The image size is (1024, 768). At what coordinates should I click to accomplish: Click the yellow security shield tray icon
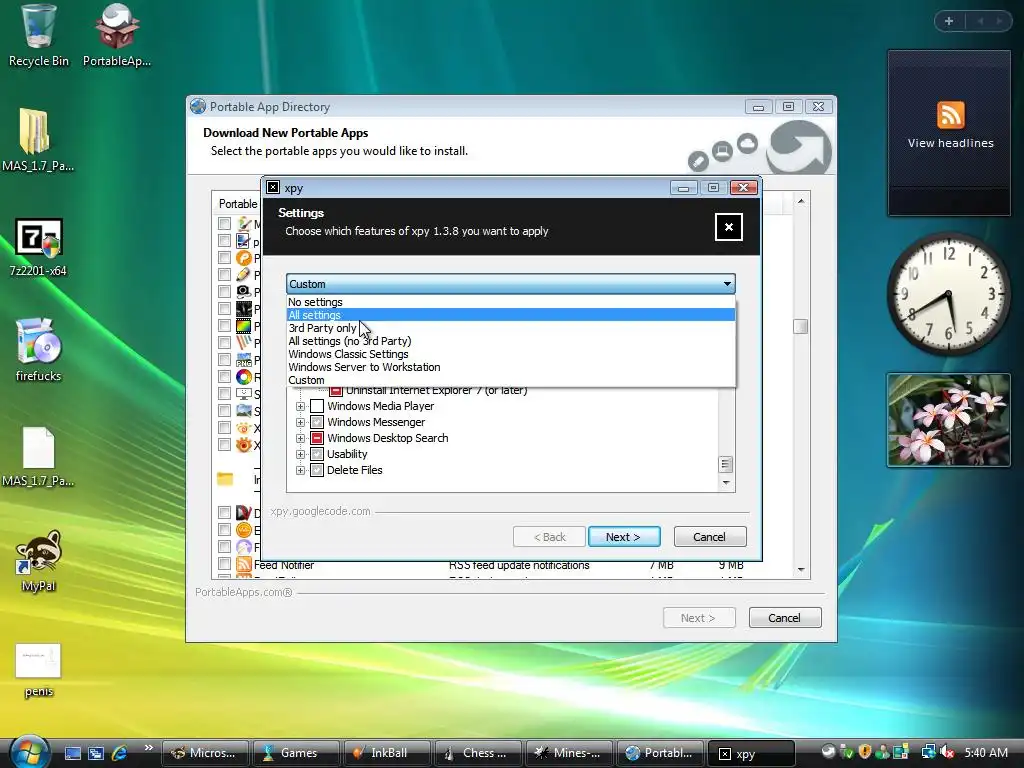pyautogui.click(x=865, y=752)
